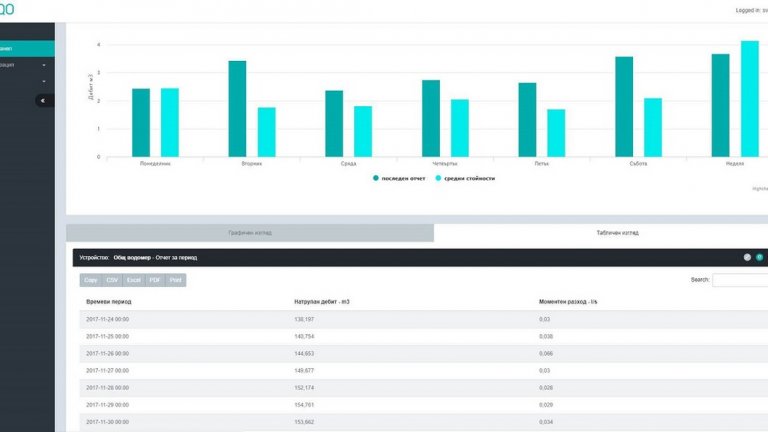This screenshot has height=432, width=768.
Task: Collapse the sidebar with the double-chevron button
Action: [x=44, y=100]
